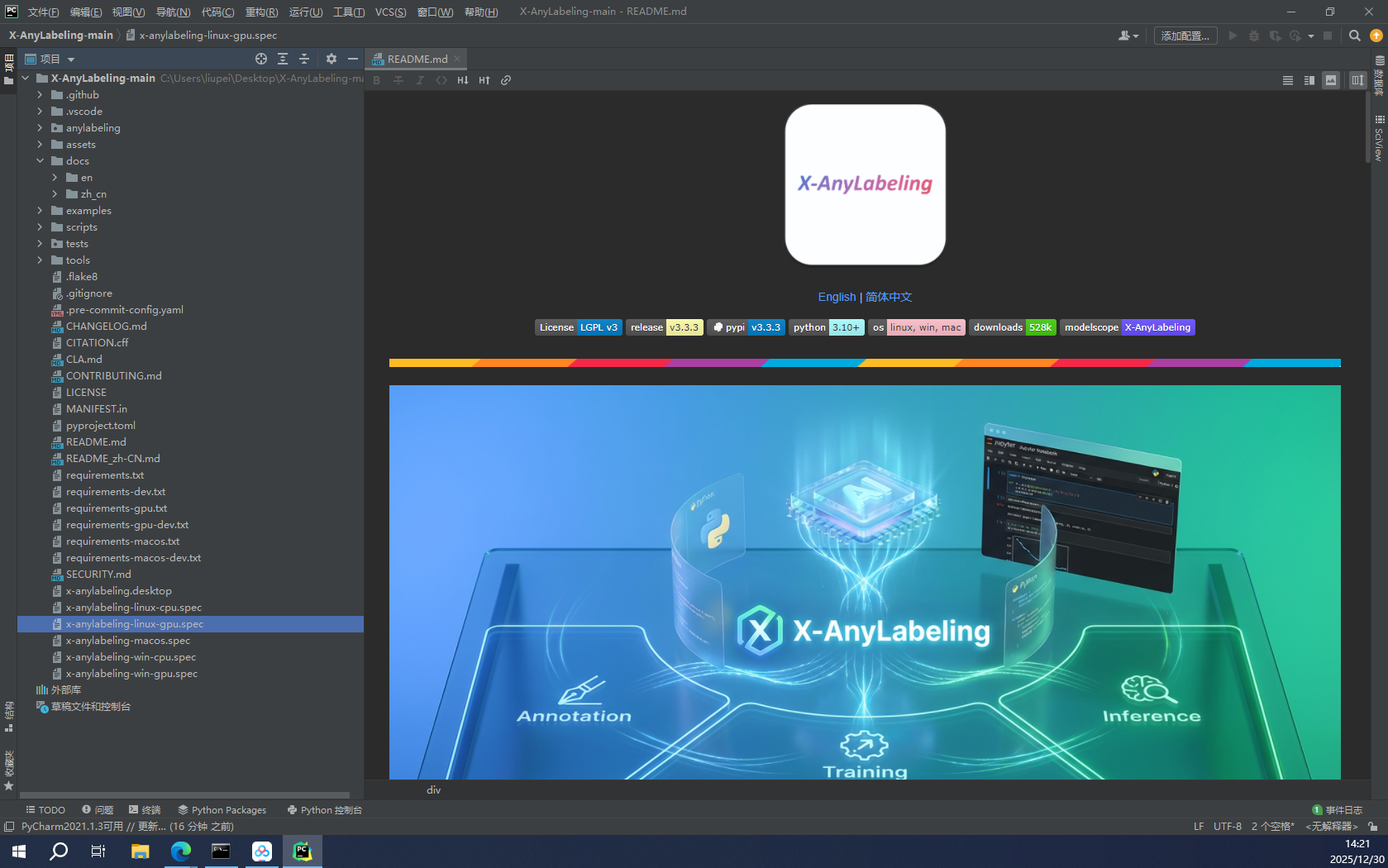Image resolution: width=1388 pixels, height=868 pixels.
Task: Click the License LGPL v3 badge
Action: coord(578,327)
